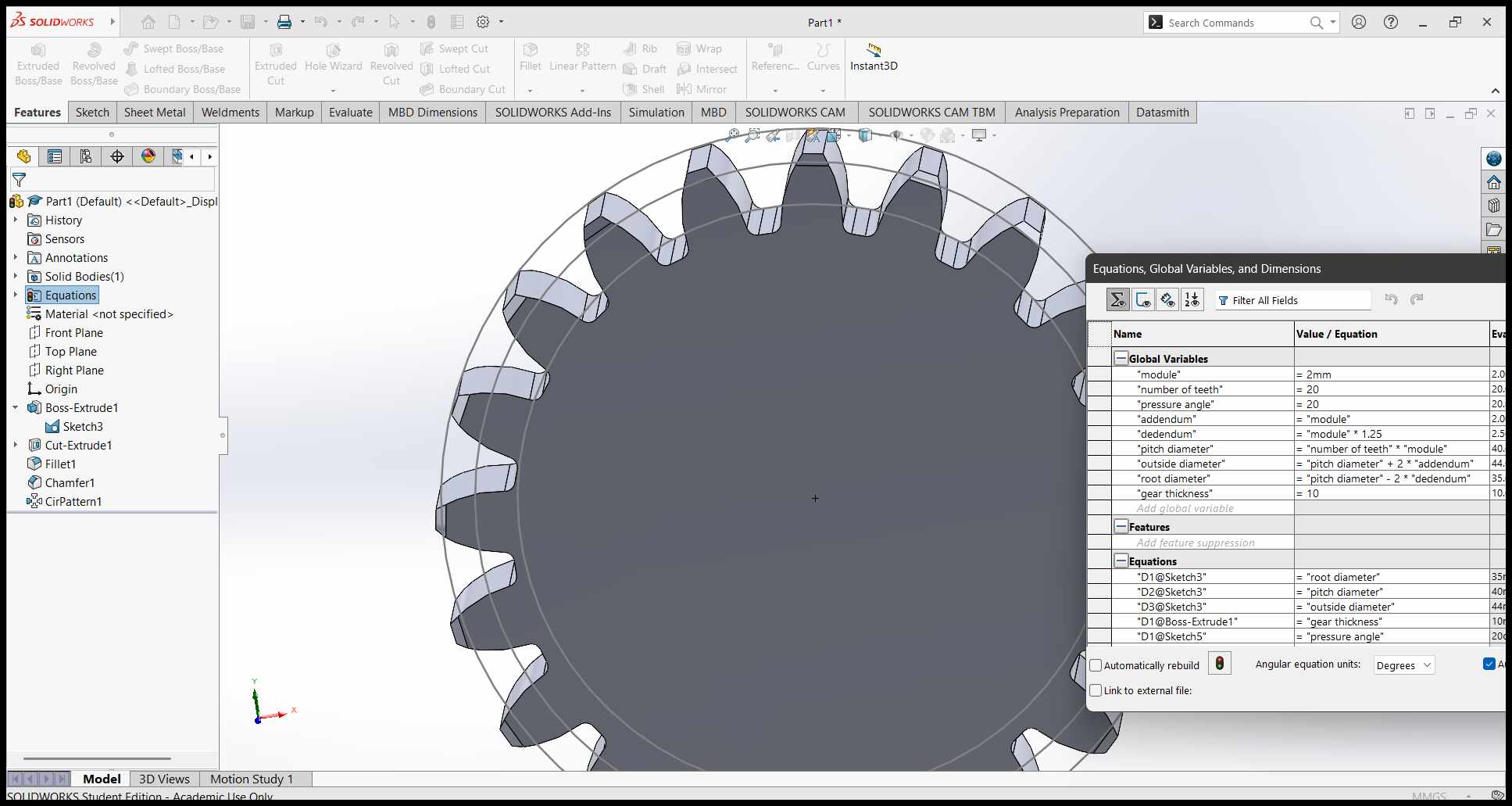Open the DisplayManager color ball tab icon
The image size is (1512, 806).
tap(148, 156)
